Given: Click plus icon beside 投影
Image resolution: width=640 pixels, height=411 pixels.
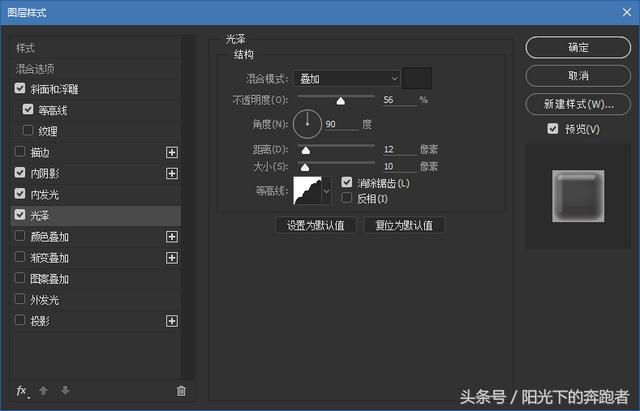Looking at the screenshot, I should [x=172, y=321].
